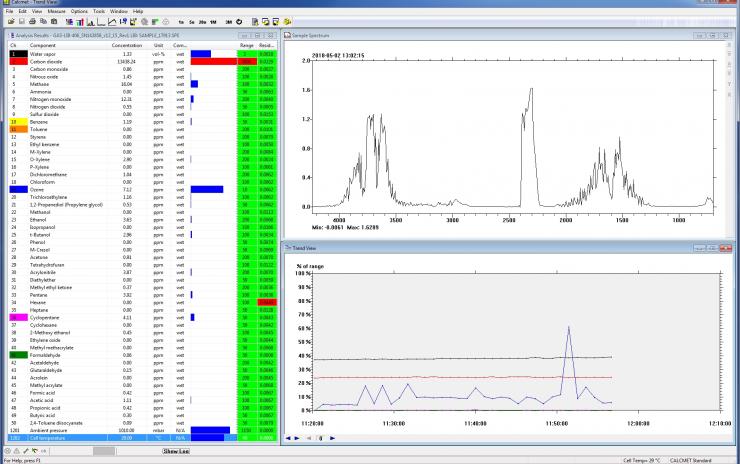The height and width of the screenshot is (464, 740).
Task: Select the 5s measurement time button
Action: pos(192,22)
